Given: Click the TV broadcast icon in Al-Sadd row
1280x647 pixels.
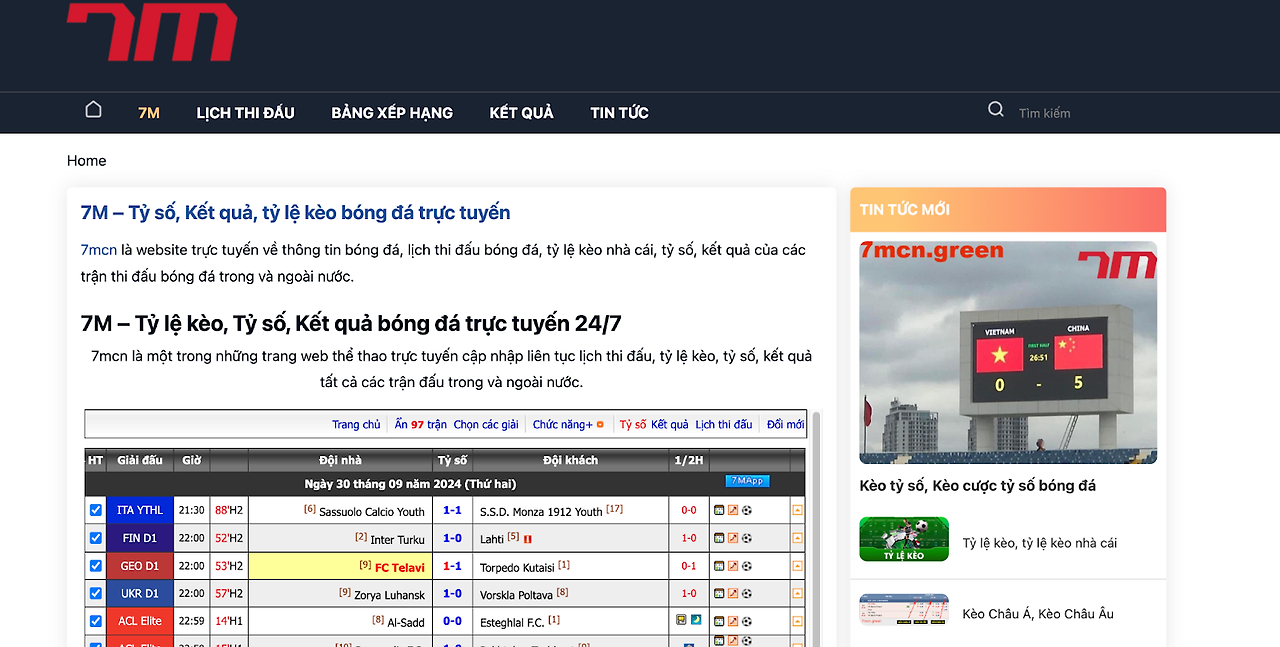Looking at the screenshot, I should pos(681,619).
